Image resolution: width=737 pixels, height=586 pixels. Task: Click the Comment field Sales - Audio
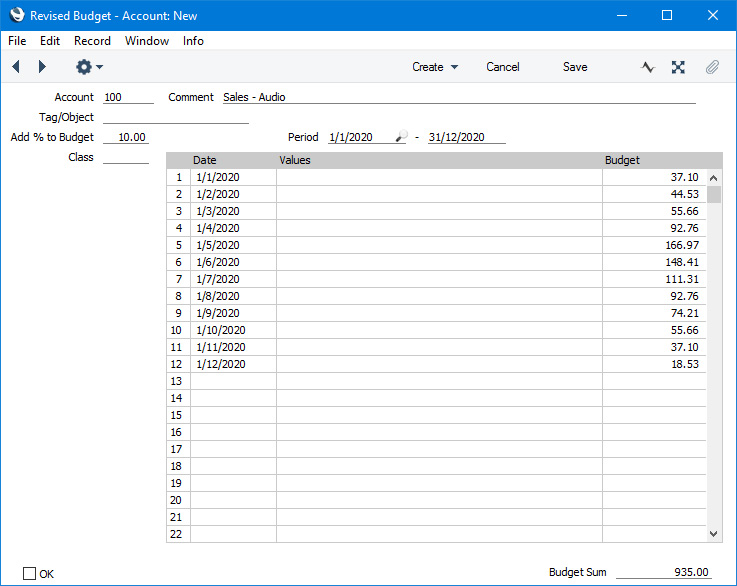[459, 97]
